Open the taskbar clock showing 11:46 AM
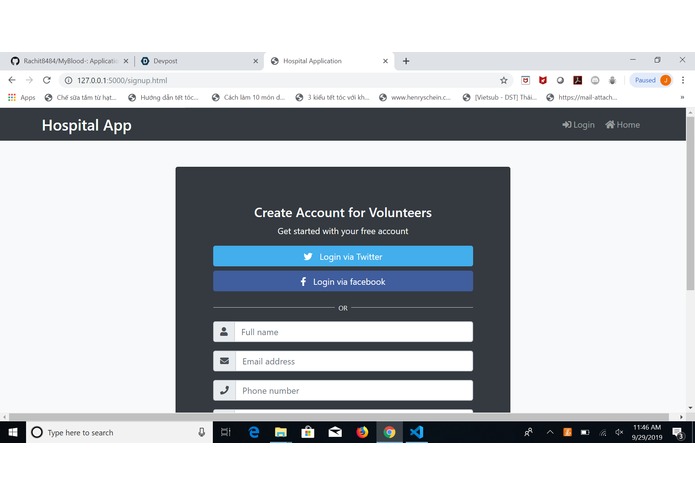 click(x=647, y=432)
